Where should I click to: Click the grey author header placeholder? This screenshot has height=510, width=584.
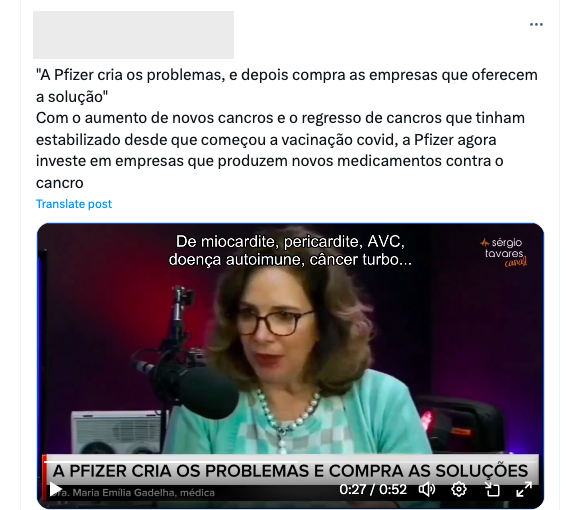(x=133, y=35)
